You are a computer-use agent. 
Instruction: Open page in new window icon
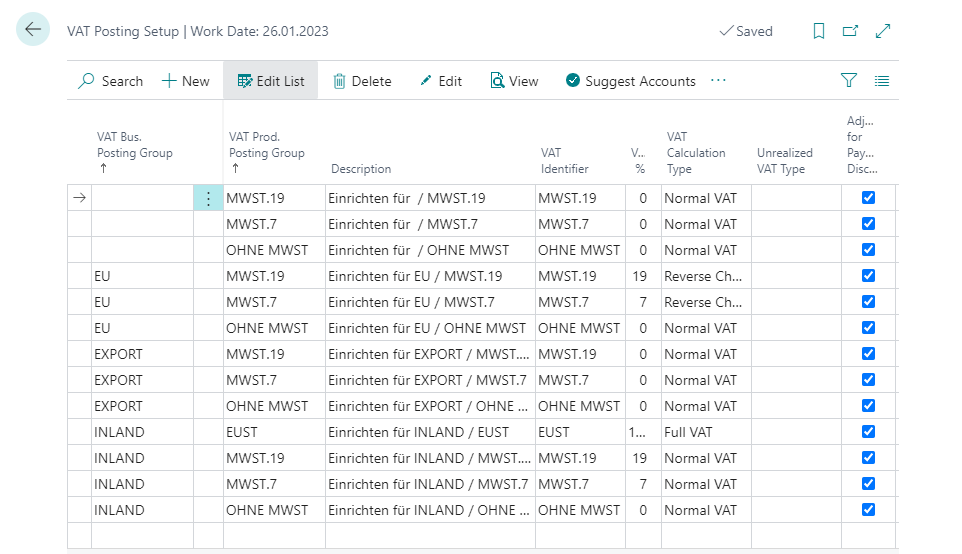(850, 31)
